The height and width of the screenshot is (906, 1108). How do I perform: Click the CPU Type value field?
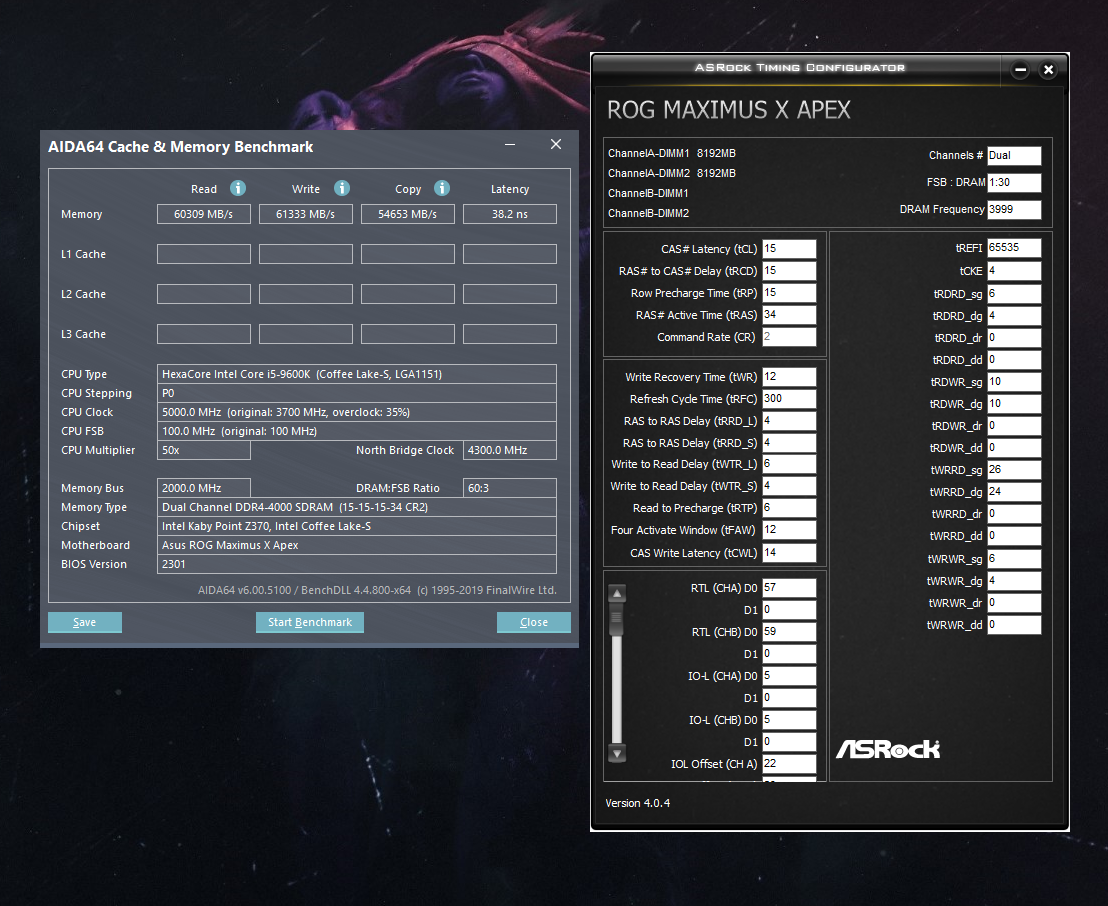click(357, 374)
